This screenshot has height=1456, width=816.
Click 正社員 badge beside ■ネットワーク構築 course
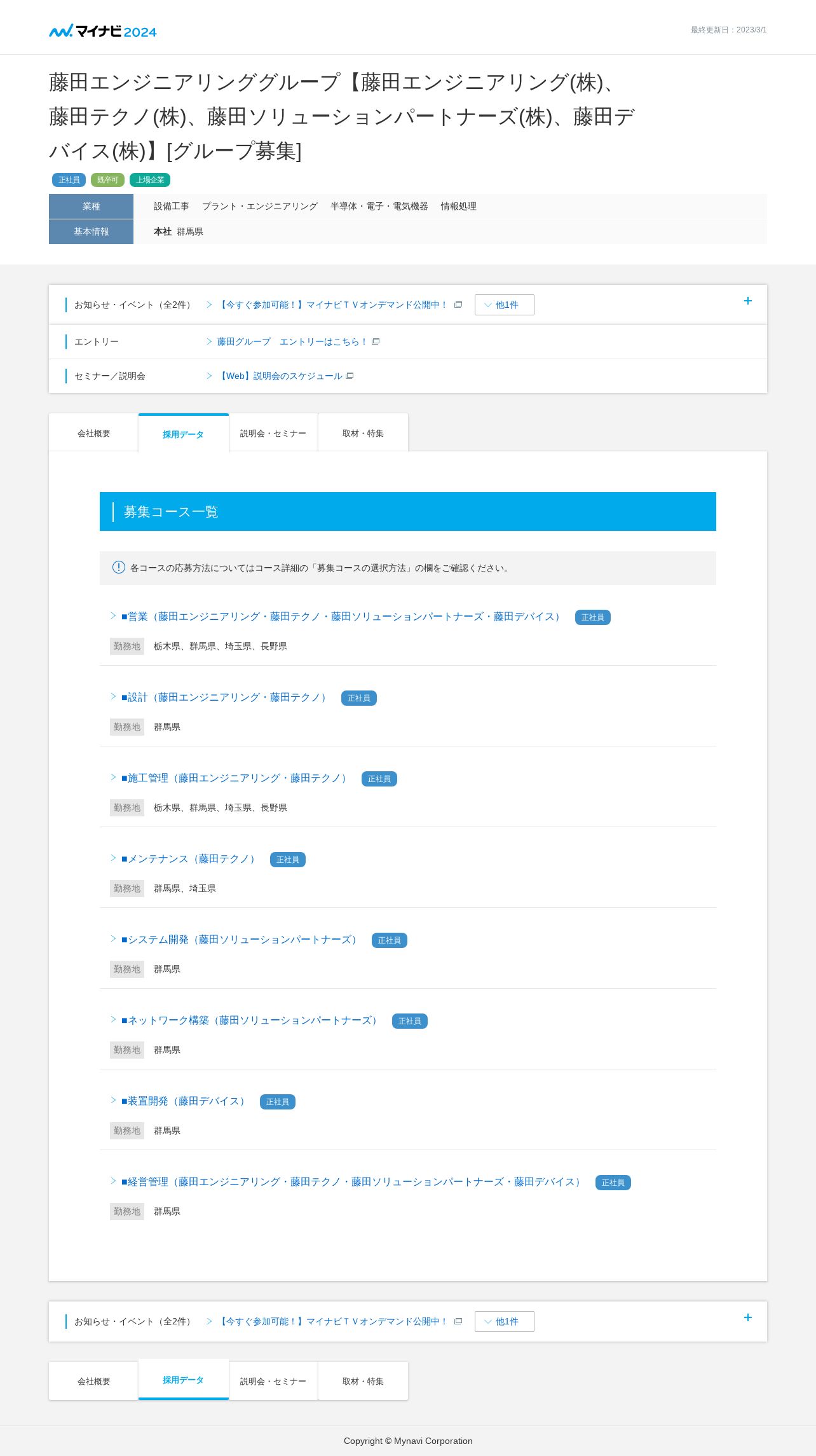click(410, 1021)
